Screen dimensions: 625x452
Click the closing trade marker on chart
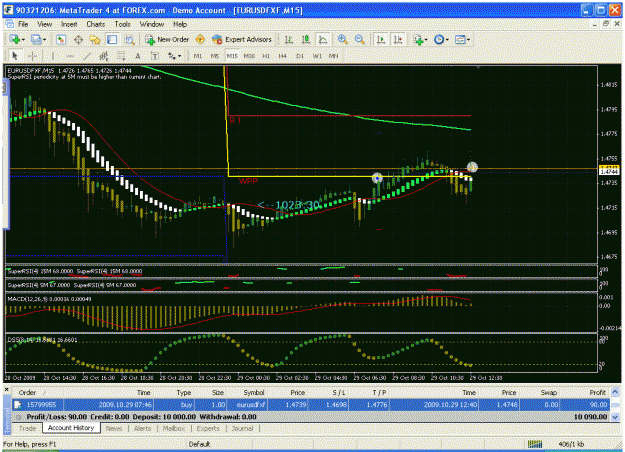[472, 167]
